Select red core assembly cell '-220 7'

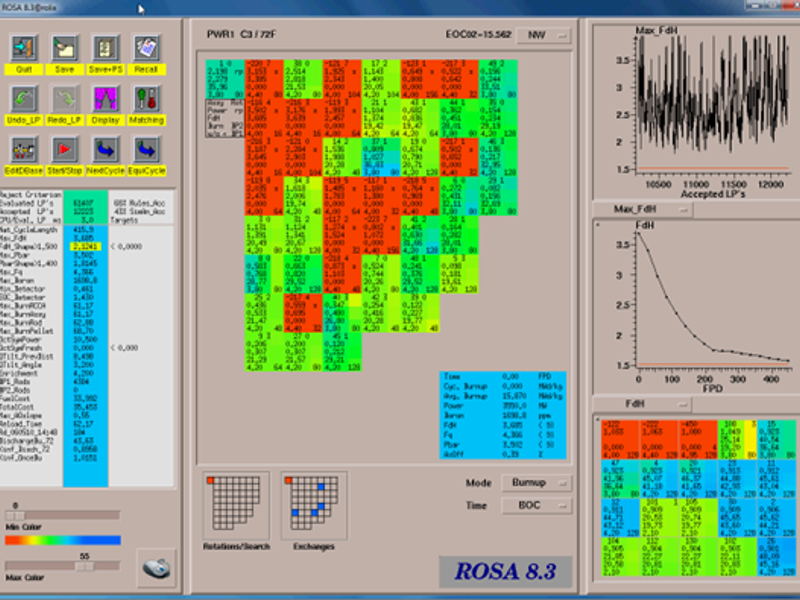tap(264, 79)
